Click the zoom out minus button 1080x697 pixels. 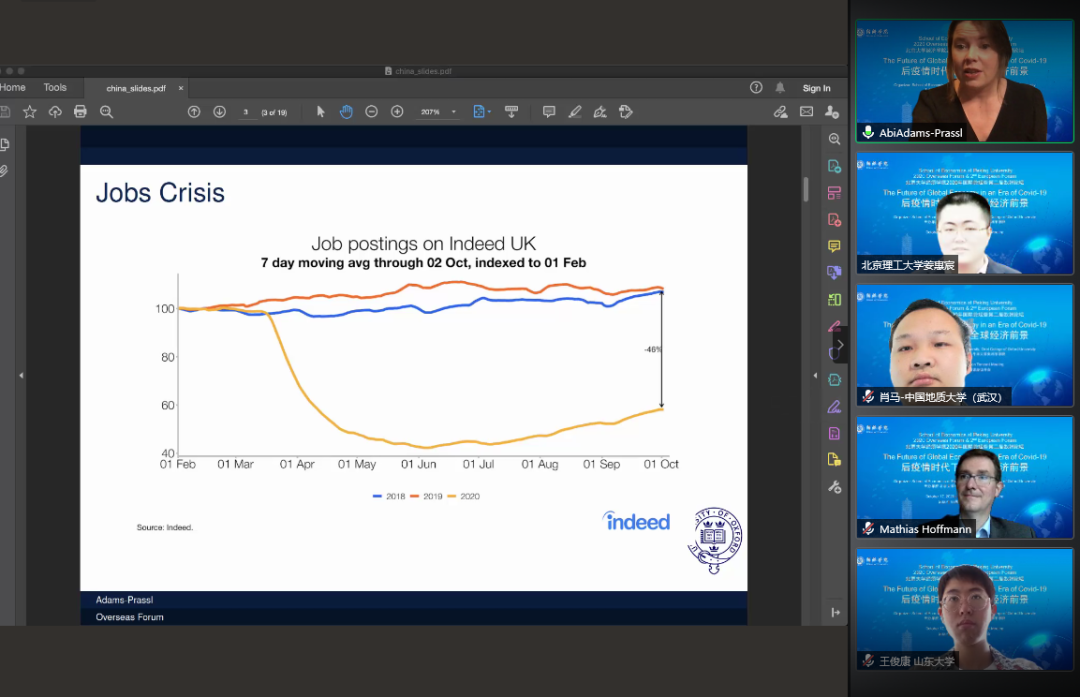(x=372, y=112)
